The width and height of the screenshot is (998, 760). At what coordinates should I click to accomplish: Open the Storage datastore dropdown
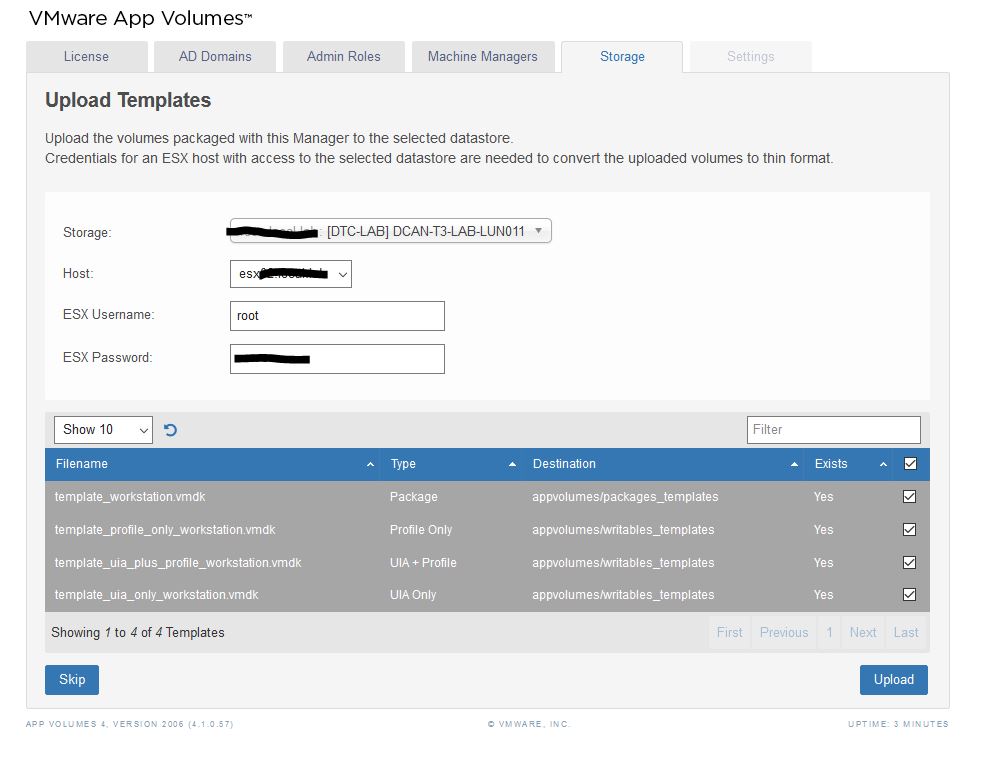[x=390, y=231]
